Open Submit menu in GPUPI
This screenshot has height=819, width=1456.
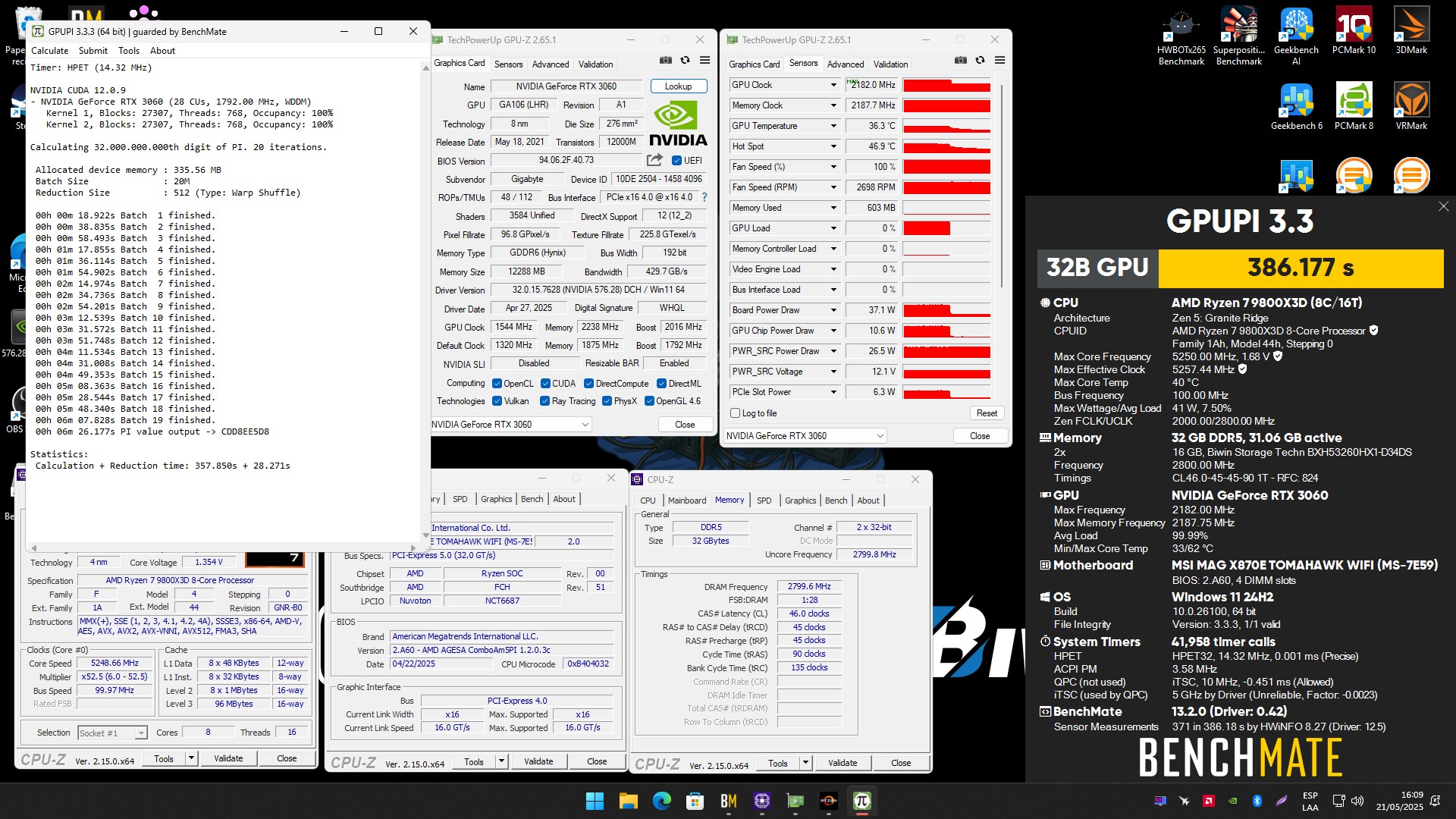point(93,51)
